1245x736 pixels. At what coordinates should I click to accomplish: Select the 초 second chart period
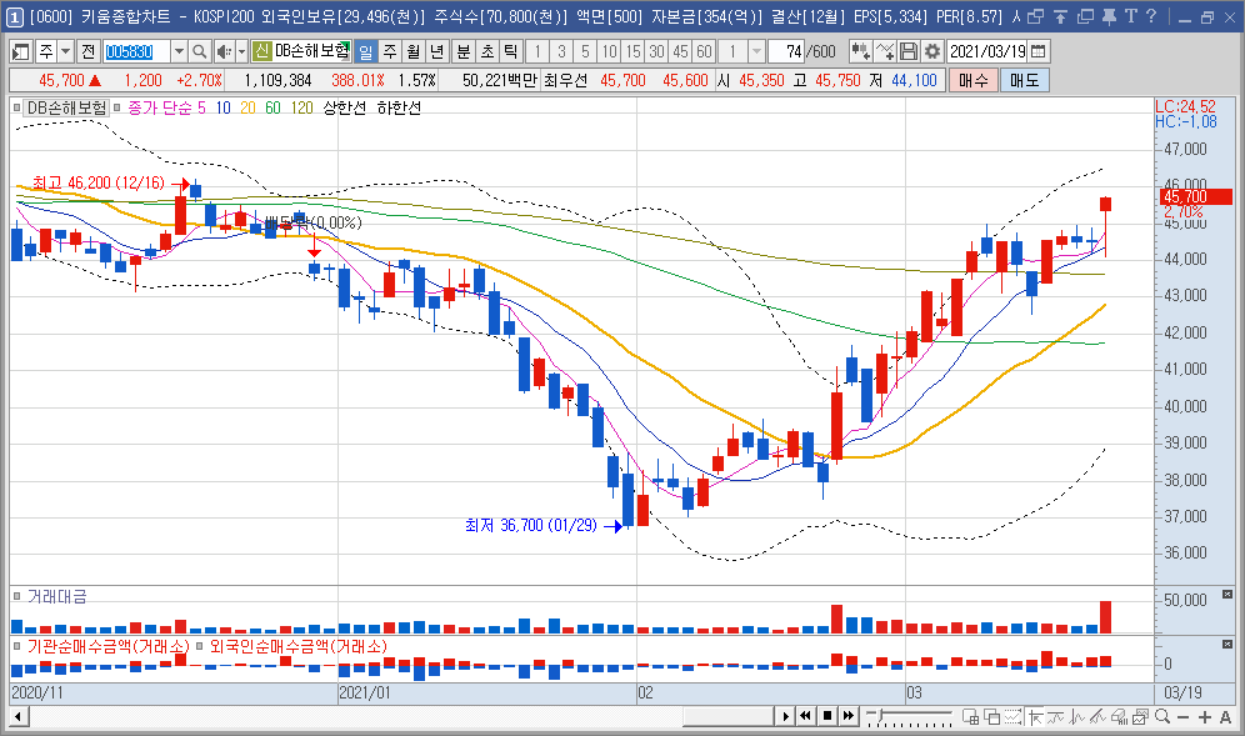[487, 51]
